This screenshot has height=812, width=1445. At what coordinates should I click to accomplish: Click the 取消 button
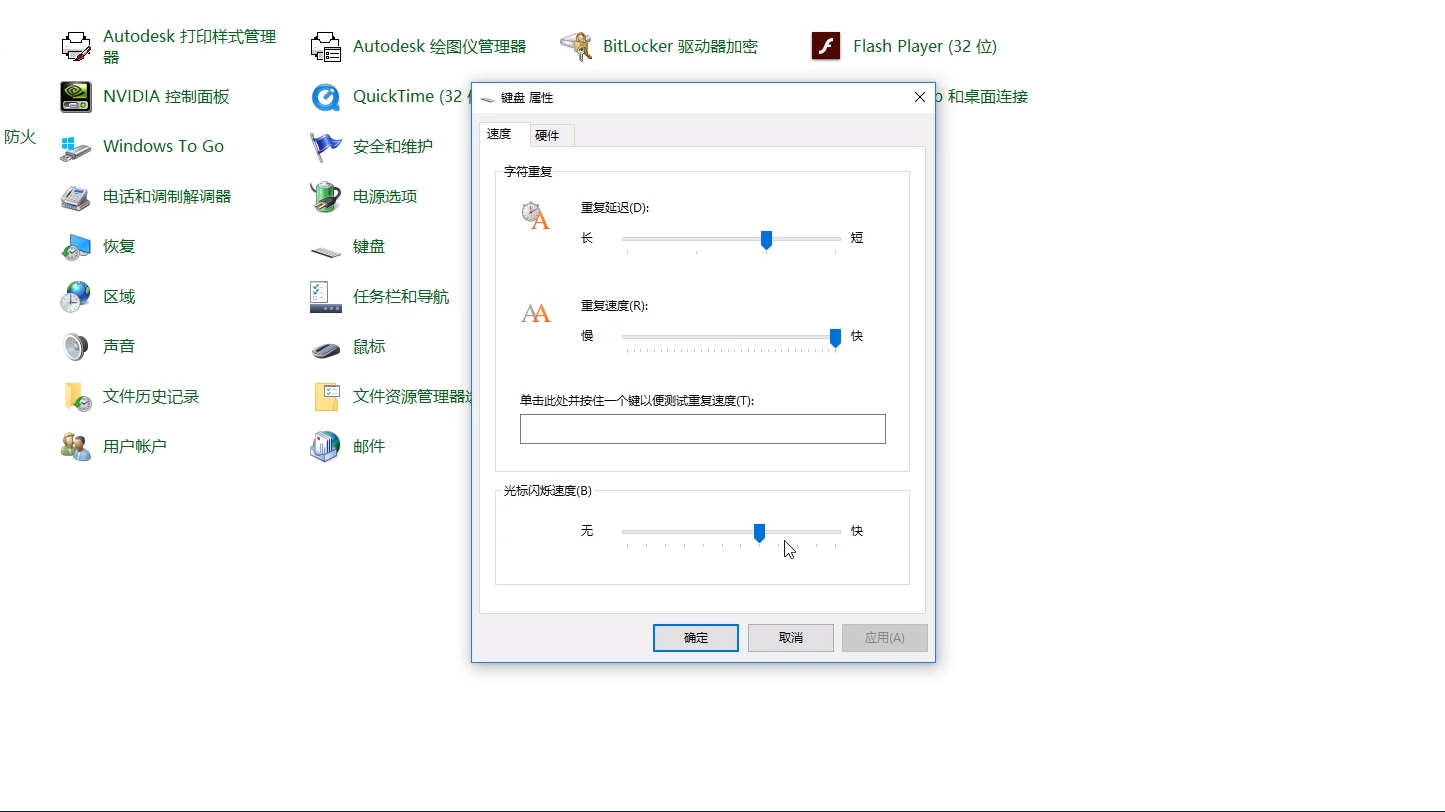pos(791,638)
